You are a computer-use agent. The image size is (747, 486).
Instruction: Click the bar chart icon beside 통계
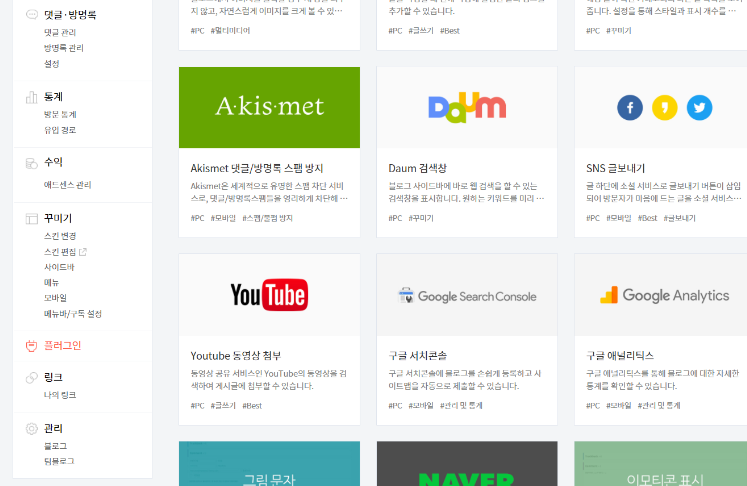tap(31, 97)
